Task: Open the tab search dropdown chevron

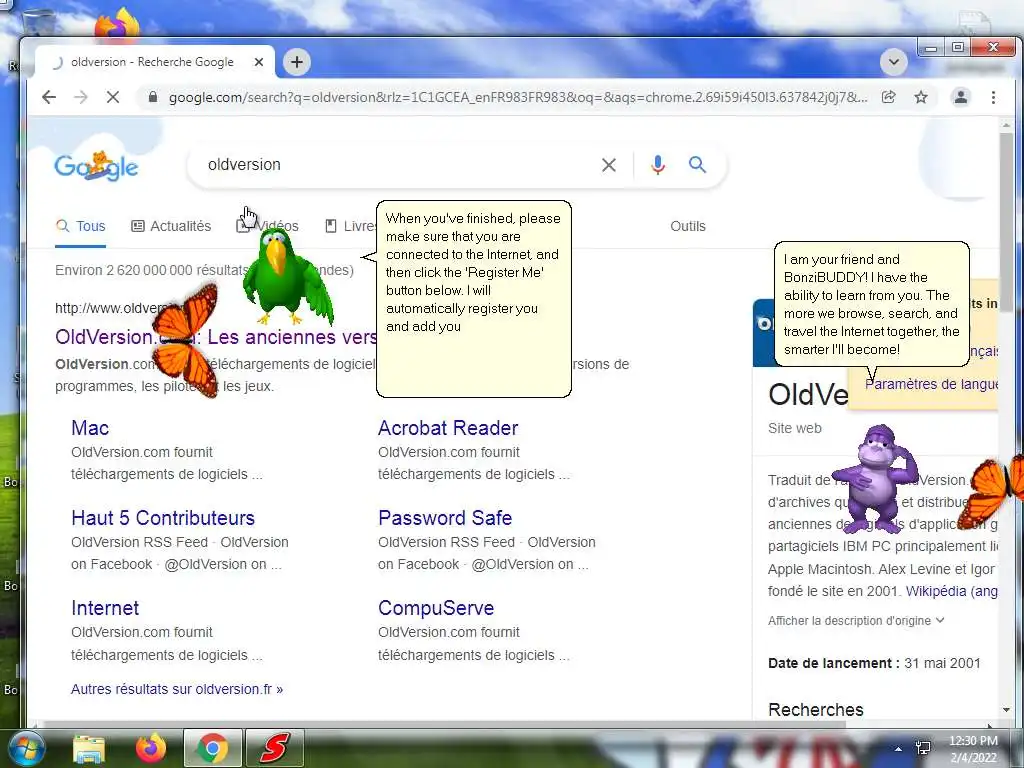Action: (x=893, y=63)
